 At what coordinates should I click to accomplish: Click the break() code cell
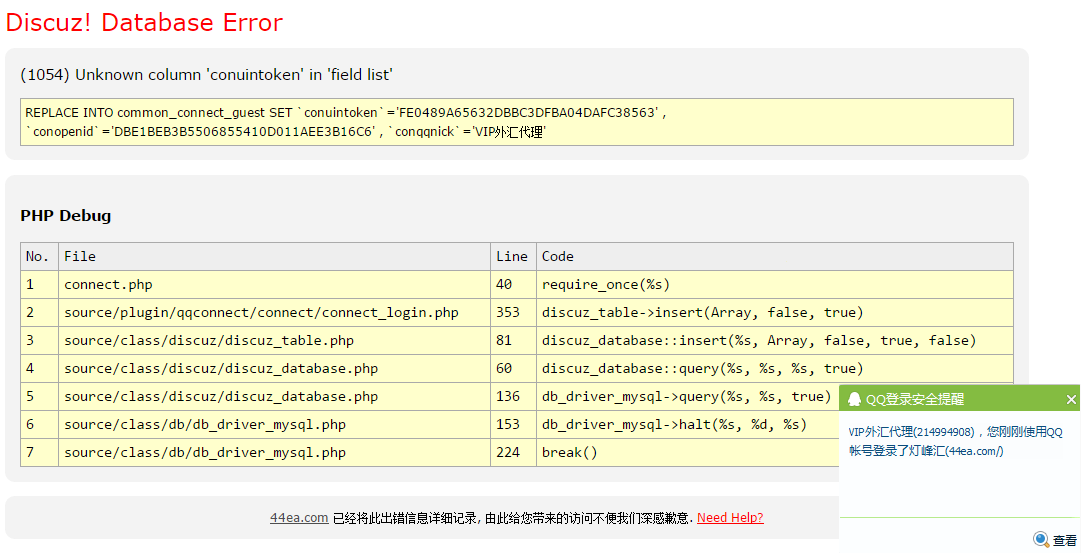point(569,452)
